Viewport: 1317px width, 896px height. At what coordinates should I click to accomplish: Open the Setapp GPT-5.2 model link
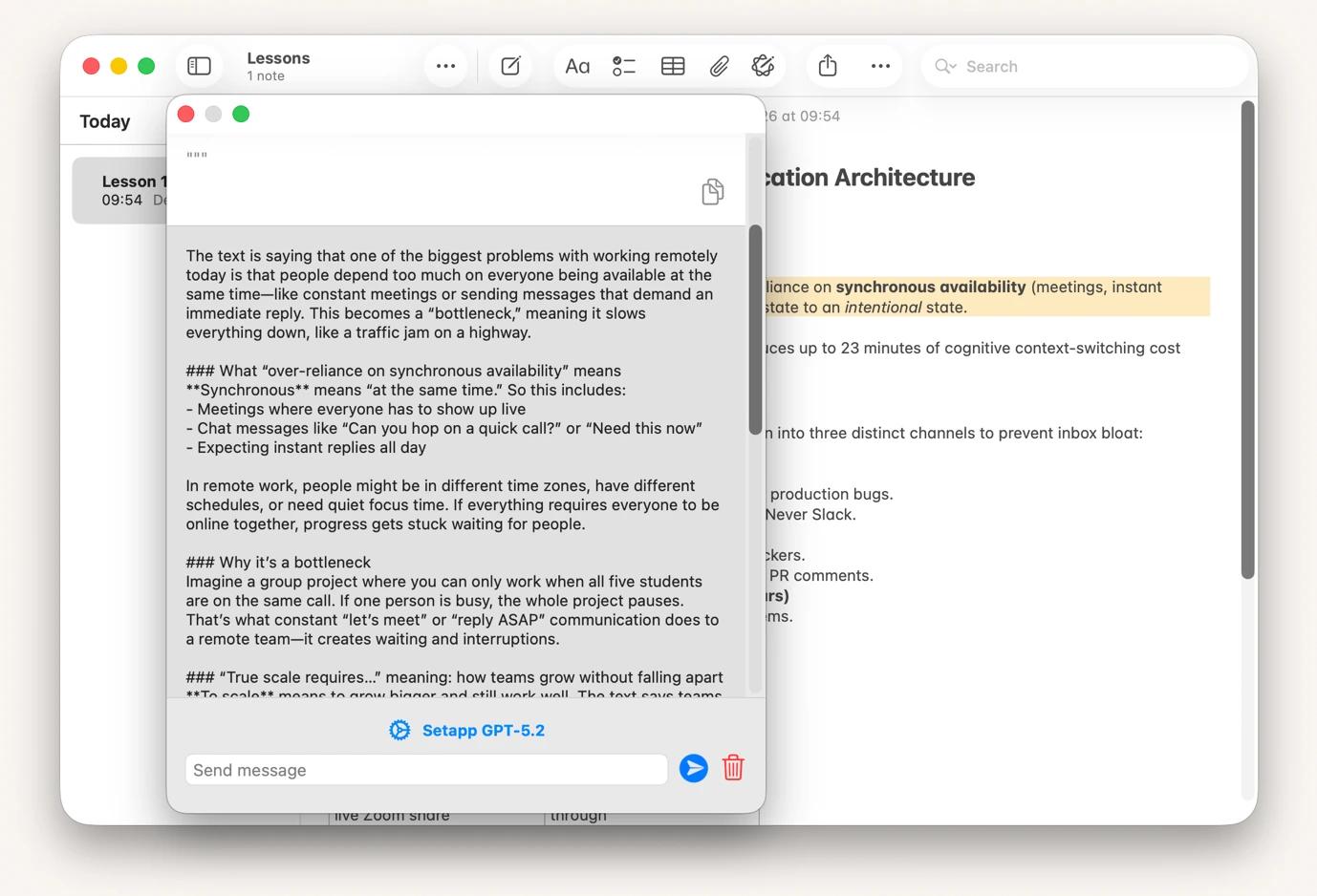(484, 730)
